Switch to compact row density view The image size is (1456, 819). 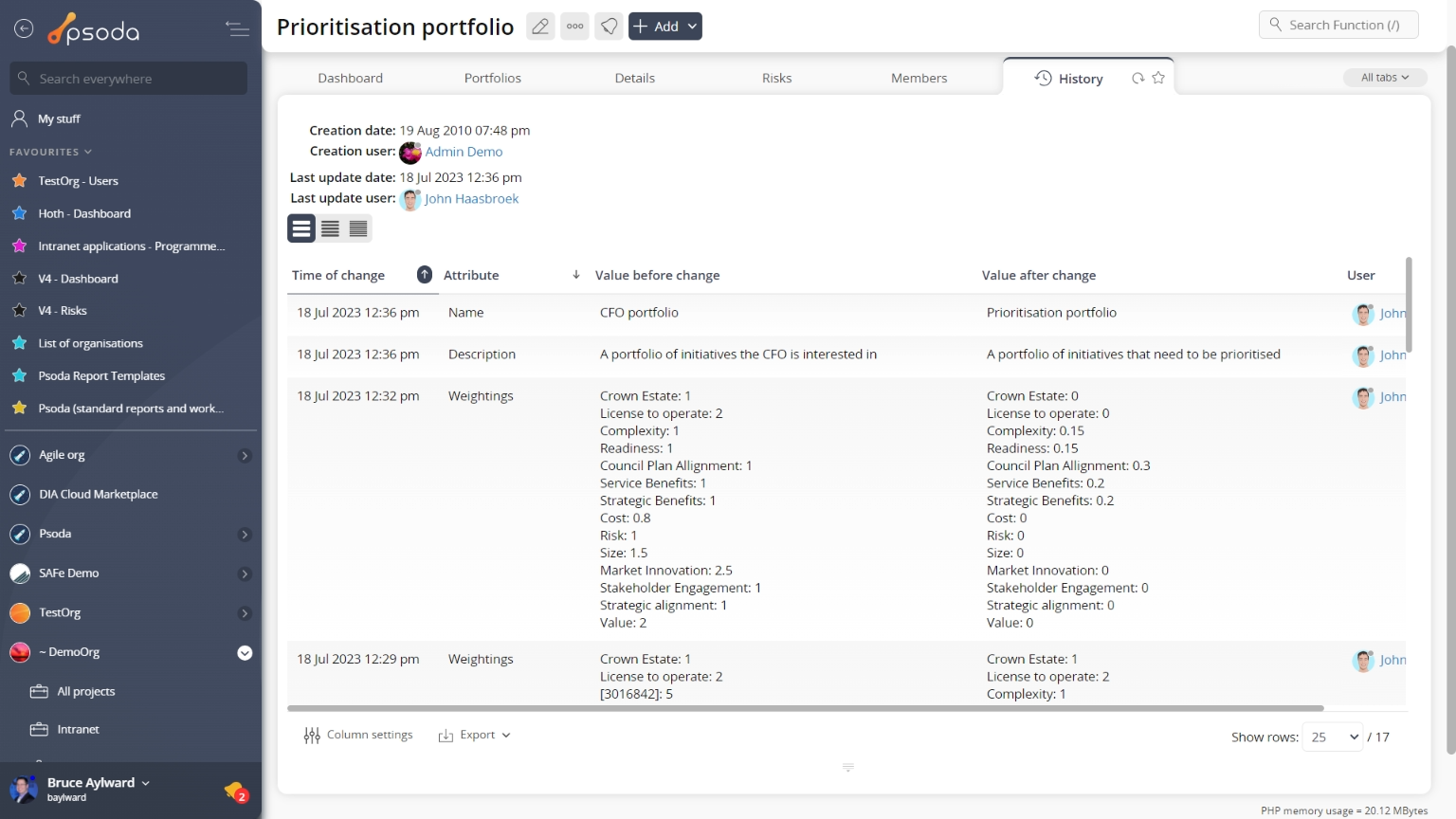coord(358,228)
